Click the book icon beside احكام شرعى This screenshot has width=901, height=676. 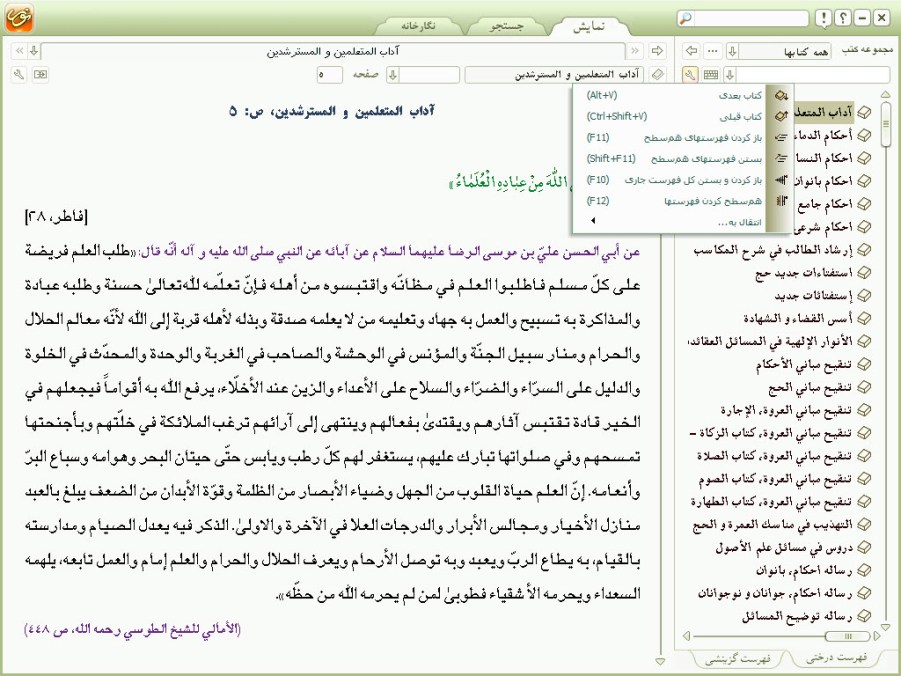pos(864,227)
